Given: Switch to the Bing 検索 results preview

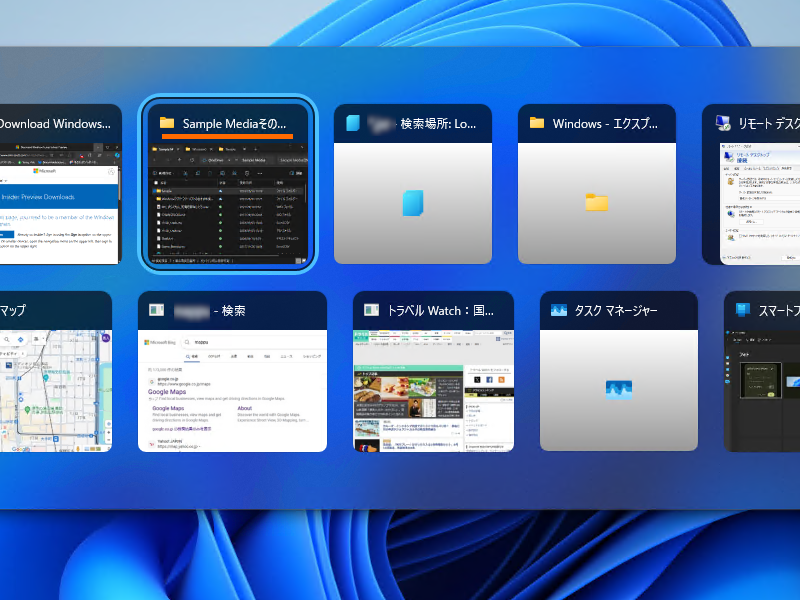Looking at the screenshot, I should (x=232, y=391).
